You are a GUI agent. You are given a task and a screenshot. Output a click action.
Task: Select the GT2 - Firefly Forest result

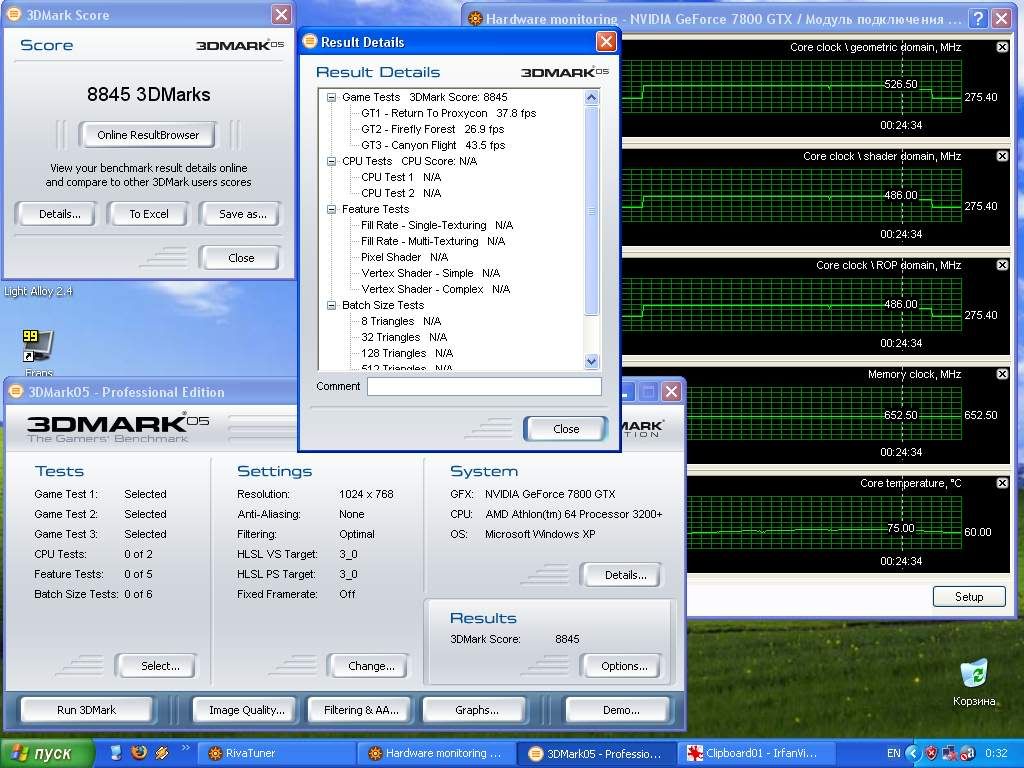click(432, 129)
